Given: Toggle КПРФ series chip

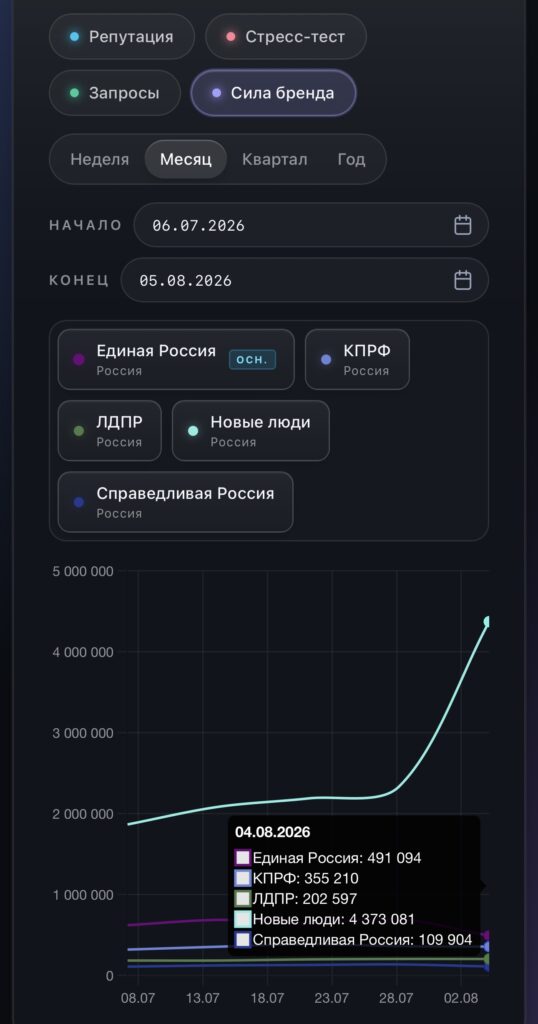Looking at the screenshot, I should (x=357, y=359).
